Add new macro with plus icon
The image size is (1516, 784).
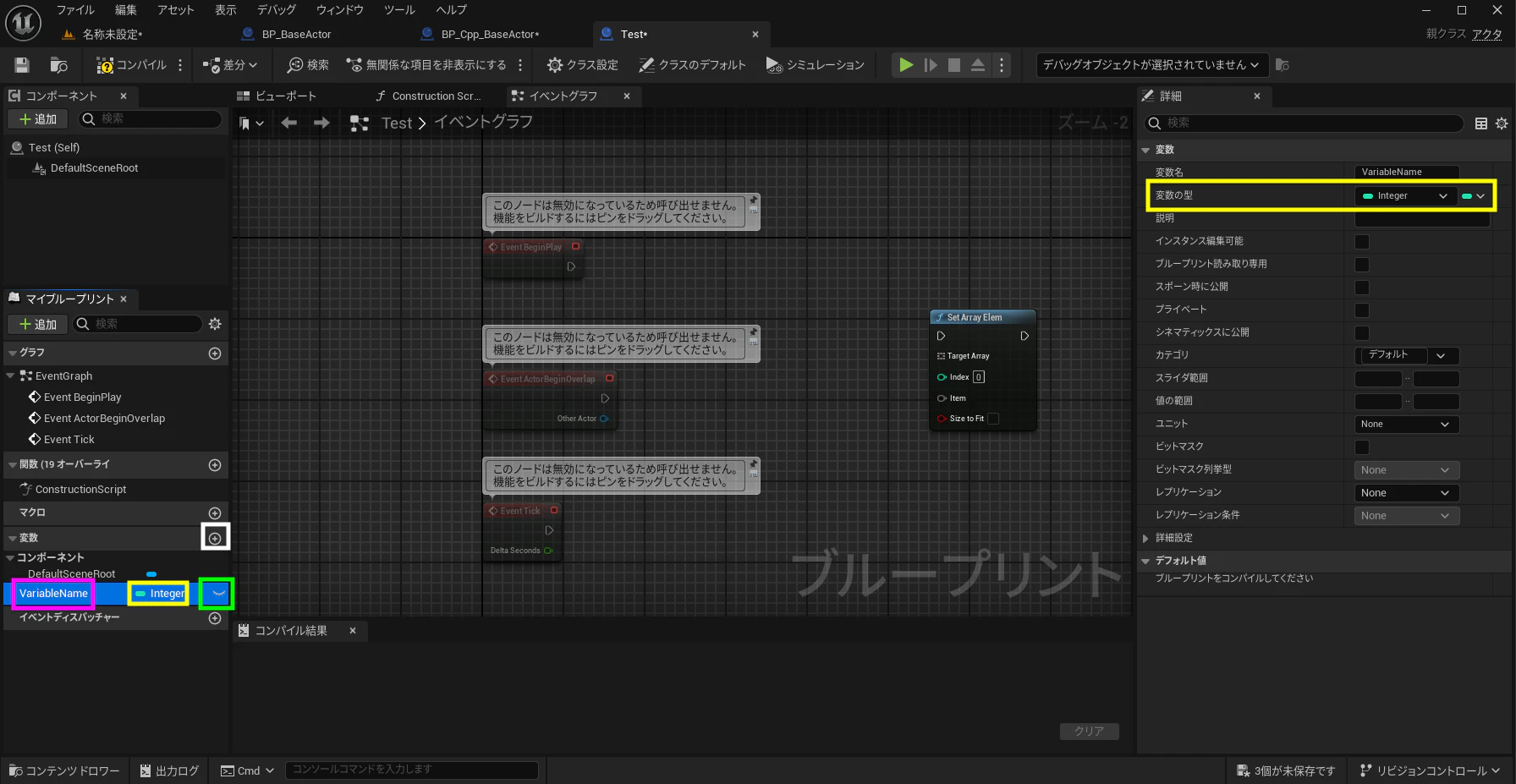(x=215, y=513)
